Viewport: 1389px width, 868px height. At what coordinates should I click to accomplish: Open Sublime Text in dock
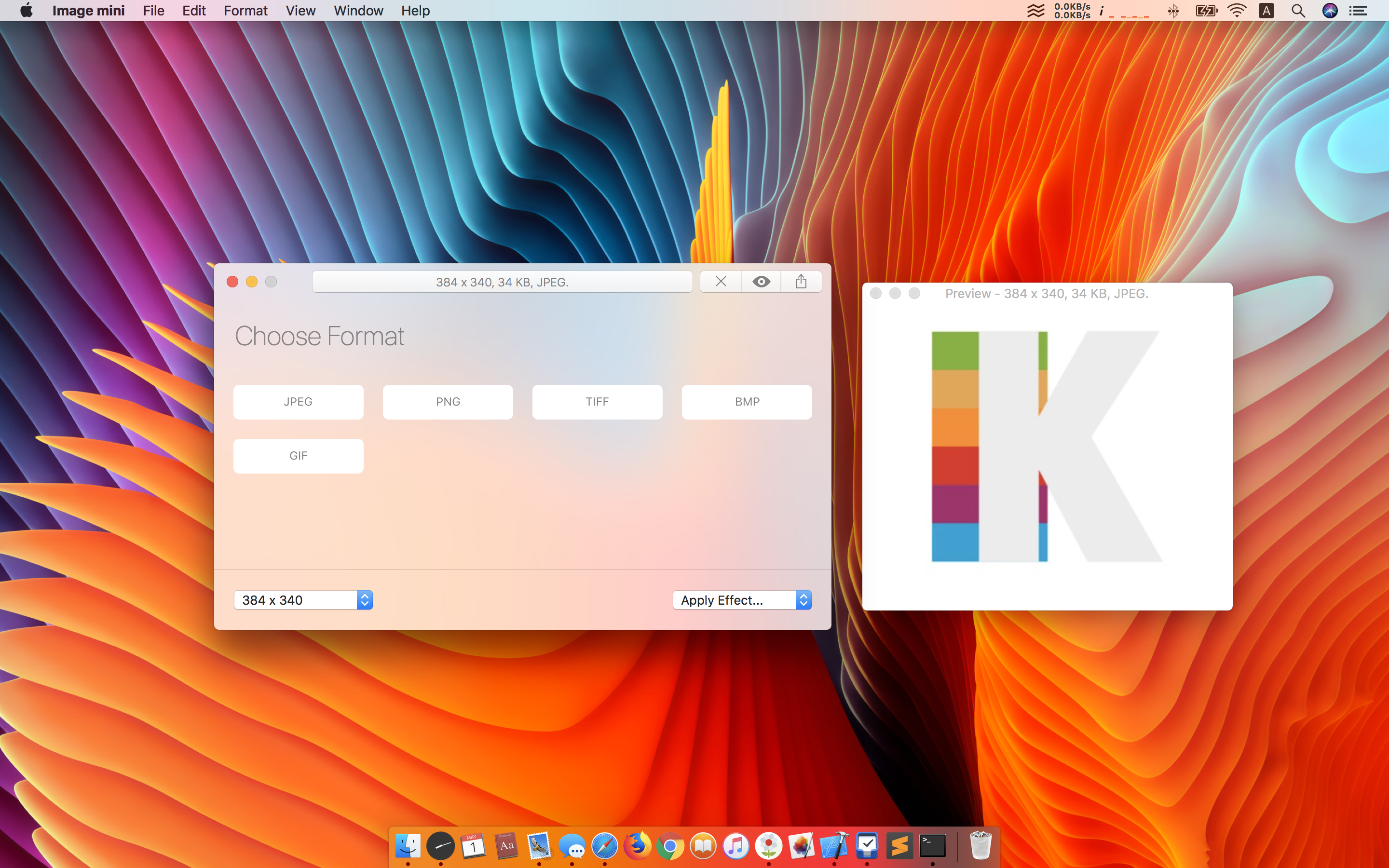(899, 846)
